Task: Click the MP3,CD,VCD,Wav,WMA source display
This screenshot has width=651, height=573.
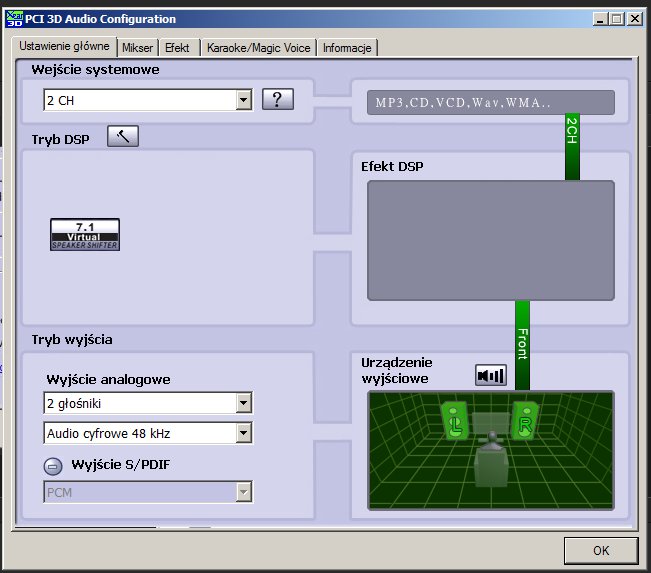Action: pyautogui.click(x=491, y=102)
